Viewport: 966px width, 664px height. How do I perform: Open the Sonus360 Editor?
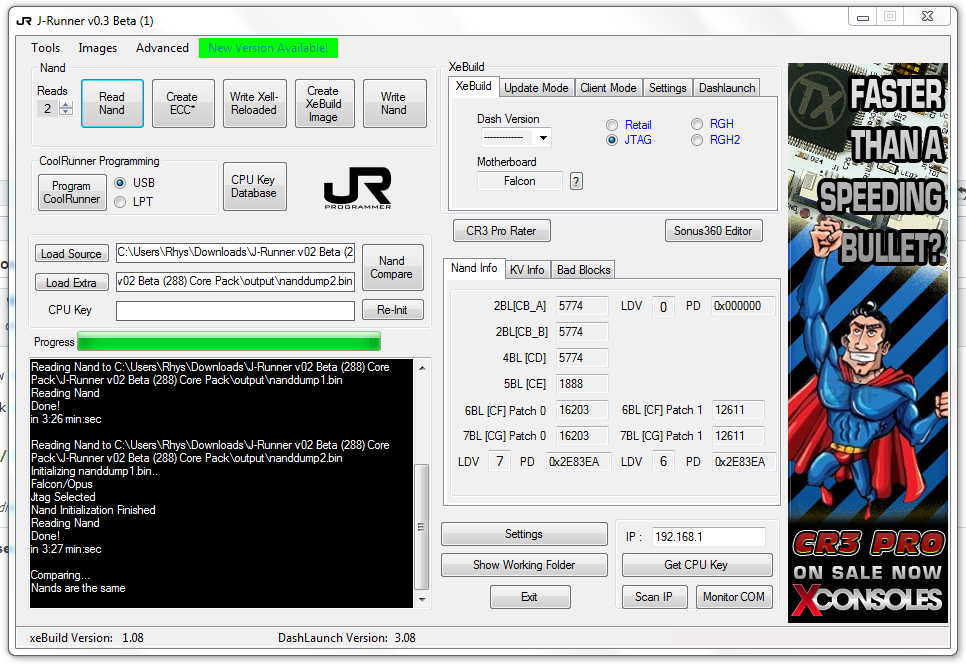713,231
